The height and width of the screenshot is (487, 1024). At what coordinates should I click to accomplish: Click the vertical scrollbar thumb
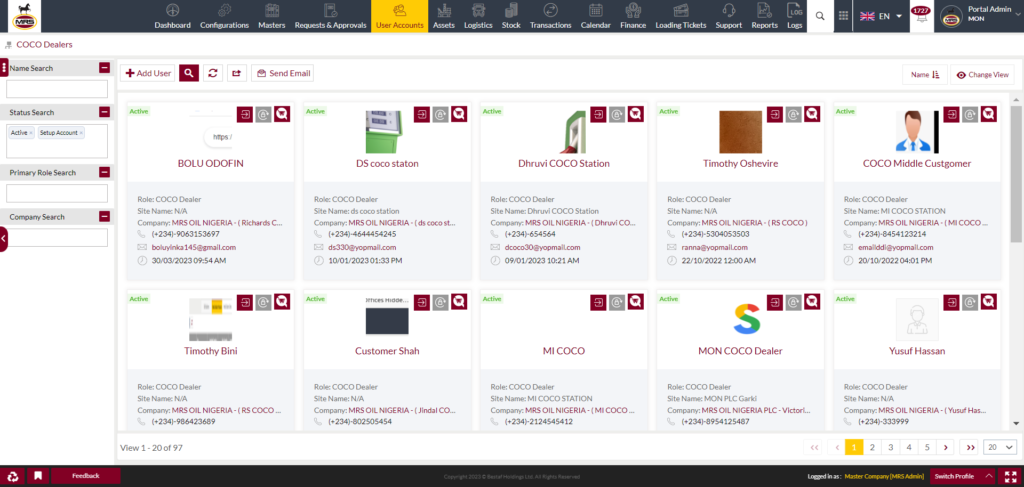coord(1016,172)
